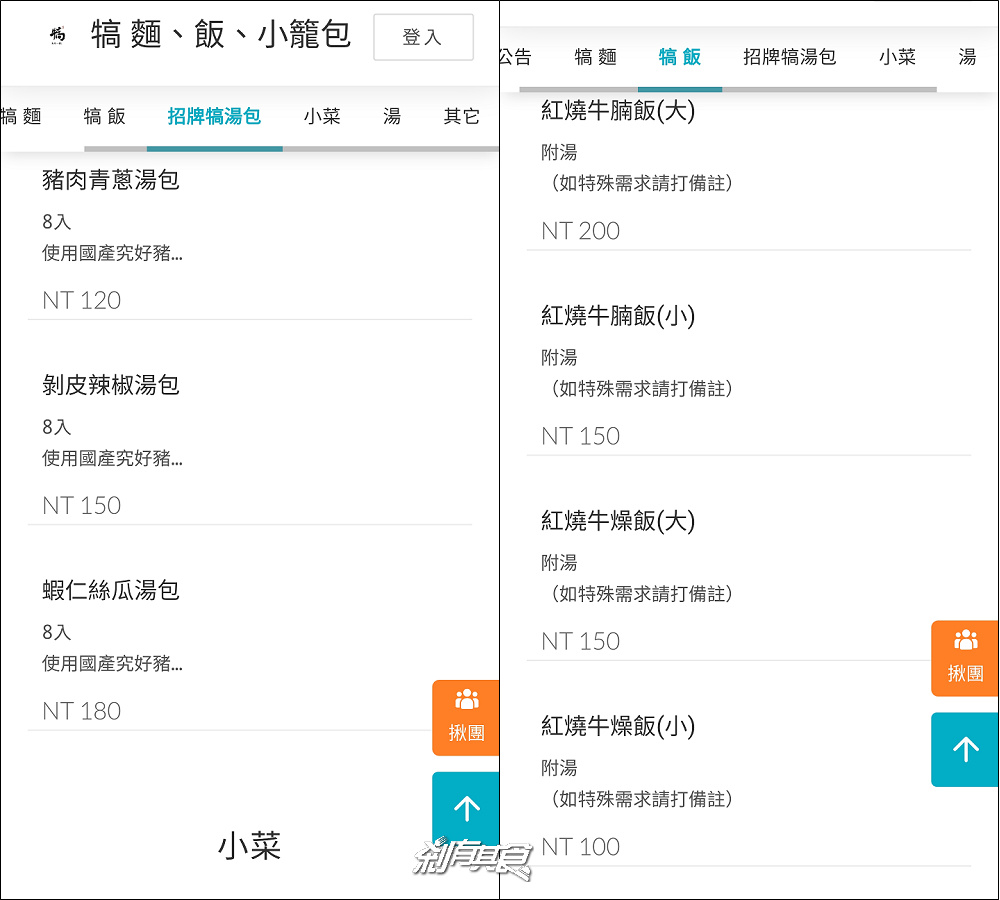This screenshot has width=1000, height=900.
Task: Open 招牌犒湯包 tab in right panel
Action: [789, 57]
